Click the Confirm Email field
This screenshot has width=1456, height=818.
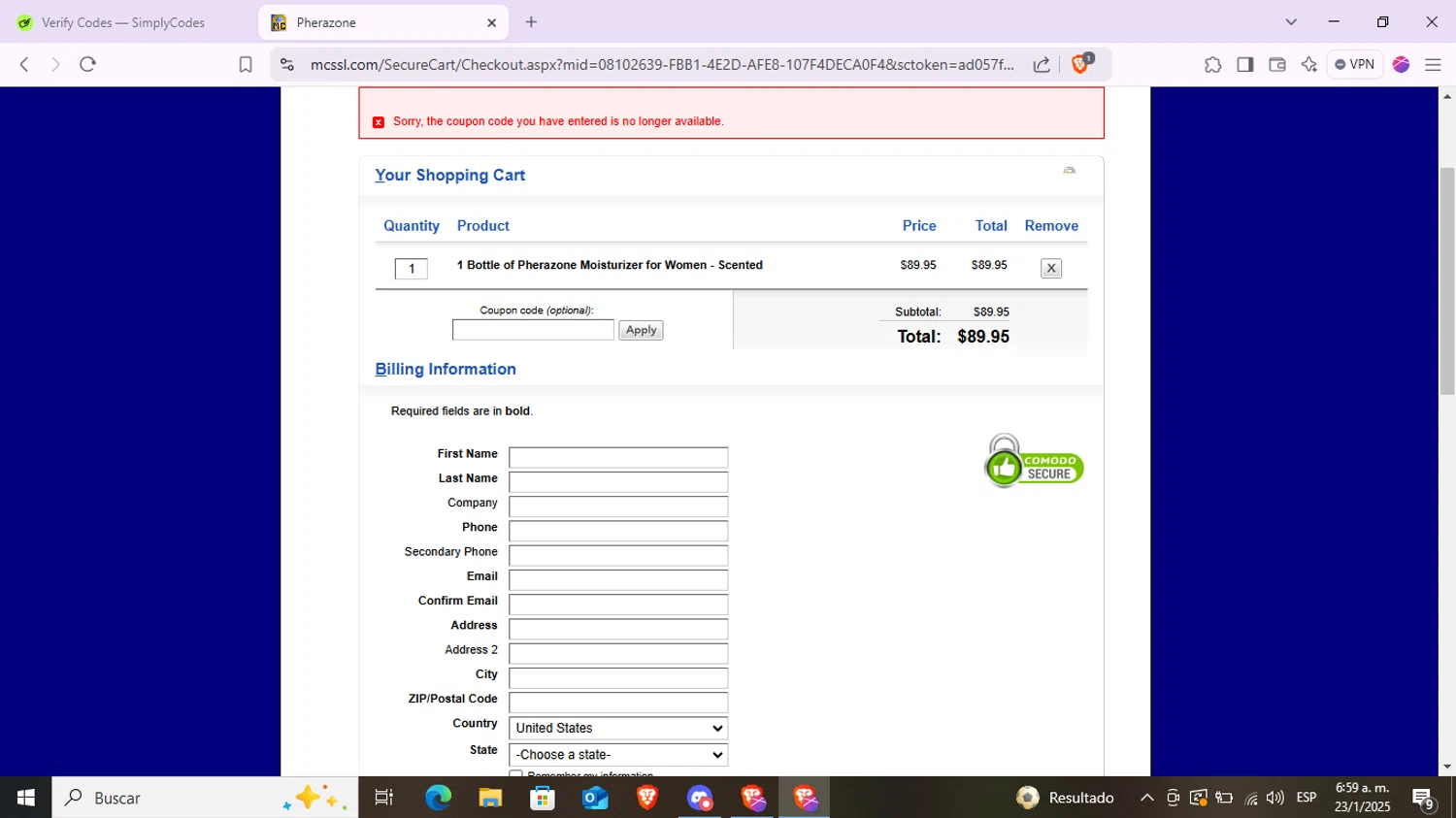coord(618,605)
